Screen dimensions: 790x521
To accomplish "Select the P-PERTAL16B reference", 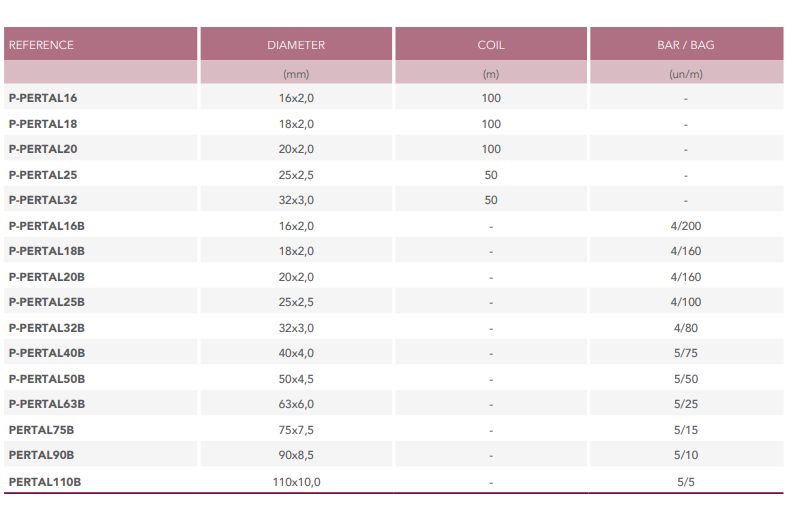I will (47, 226).
